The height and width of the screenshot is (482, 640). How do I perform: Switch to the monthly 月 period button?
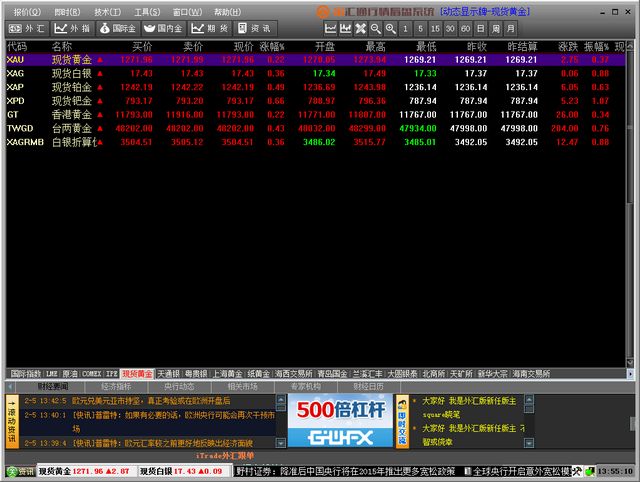(511, 29)
